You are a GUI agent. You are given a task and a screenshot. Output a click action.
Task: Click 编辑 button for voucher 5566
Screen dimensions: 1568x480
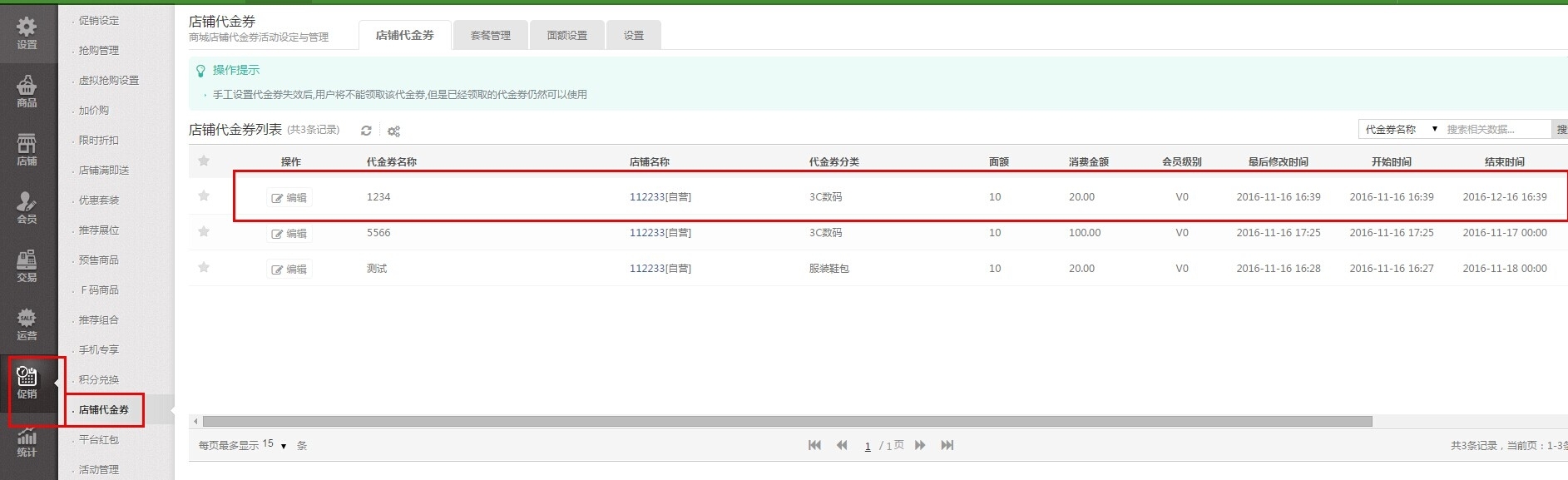pos(289,234)
